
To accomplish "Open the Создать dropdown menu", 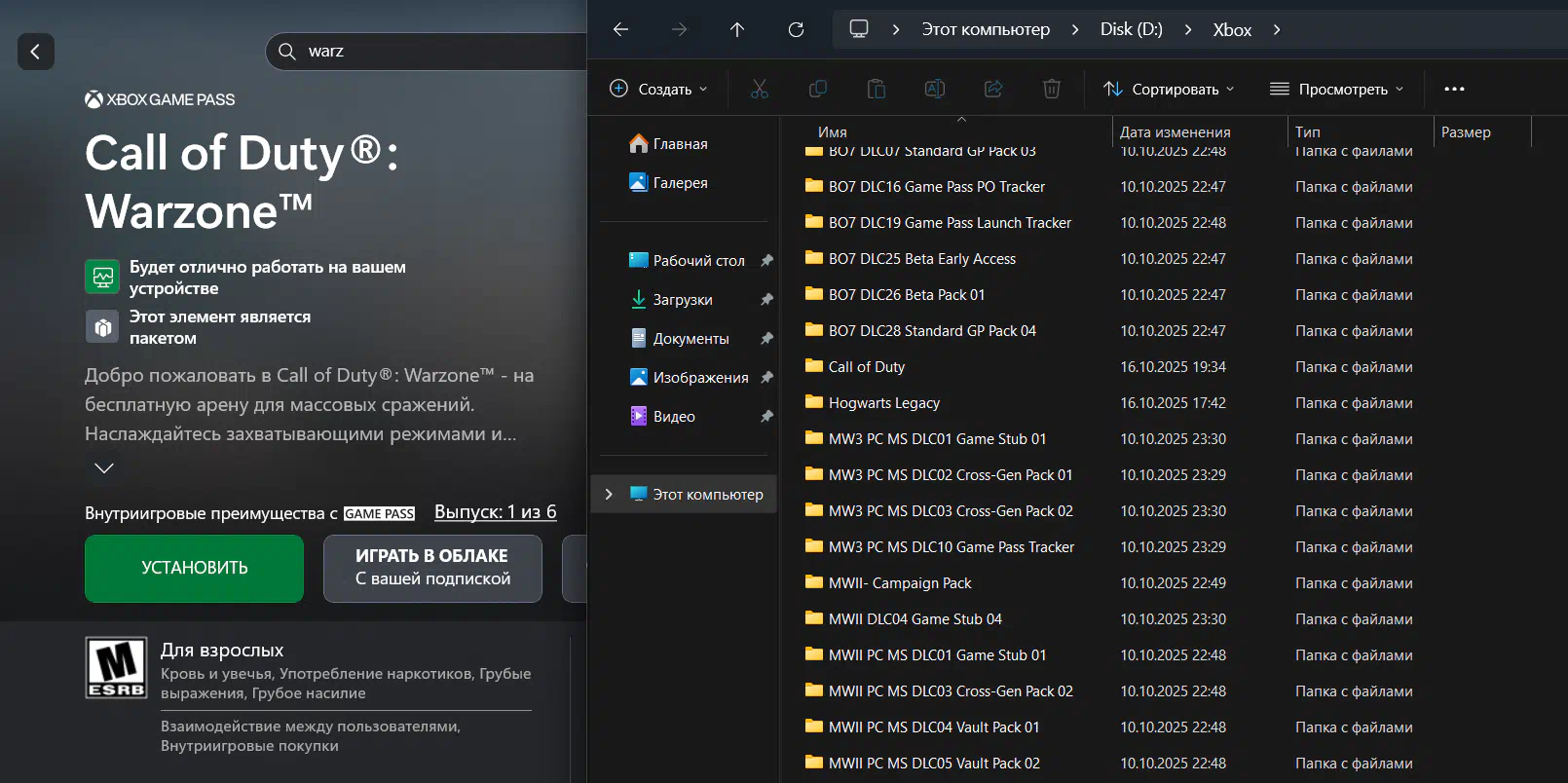I will (659, 89).
